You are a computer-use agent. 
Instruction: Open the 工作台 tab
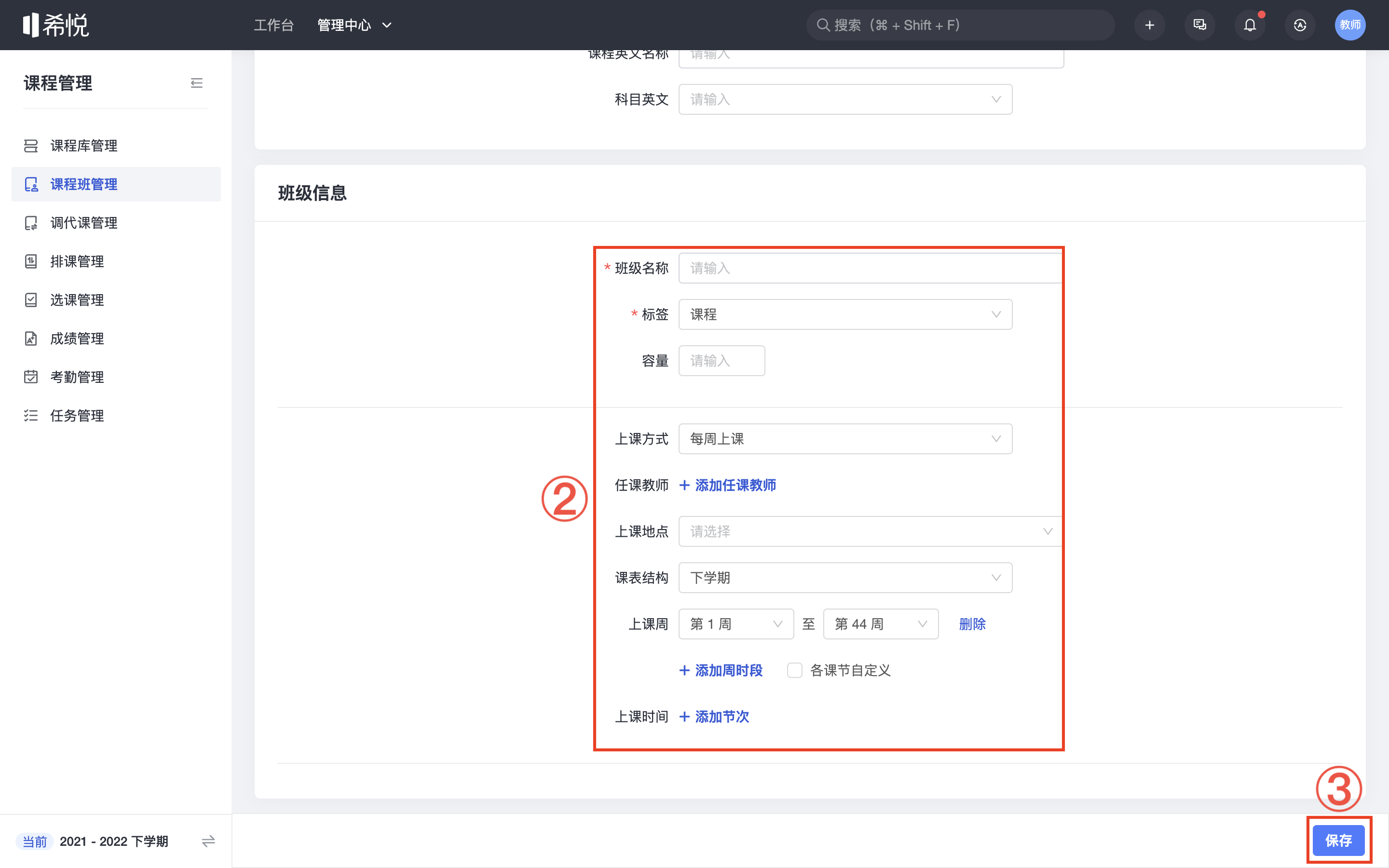coord(274,25)
